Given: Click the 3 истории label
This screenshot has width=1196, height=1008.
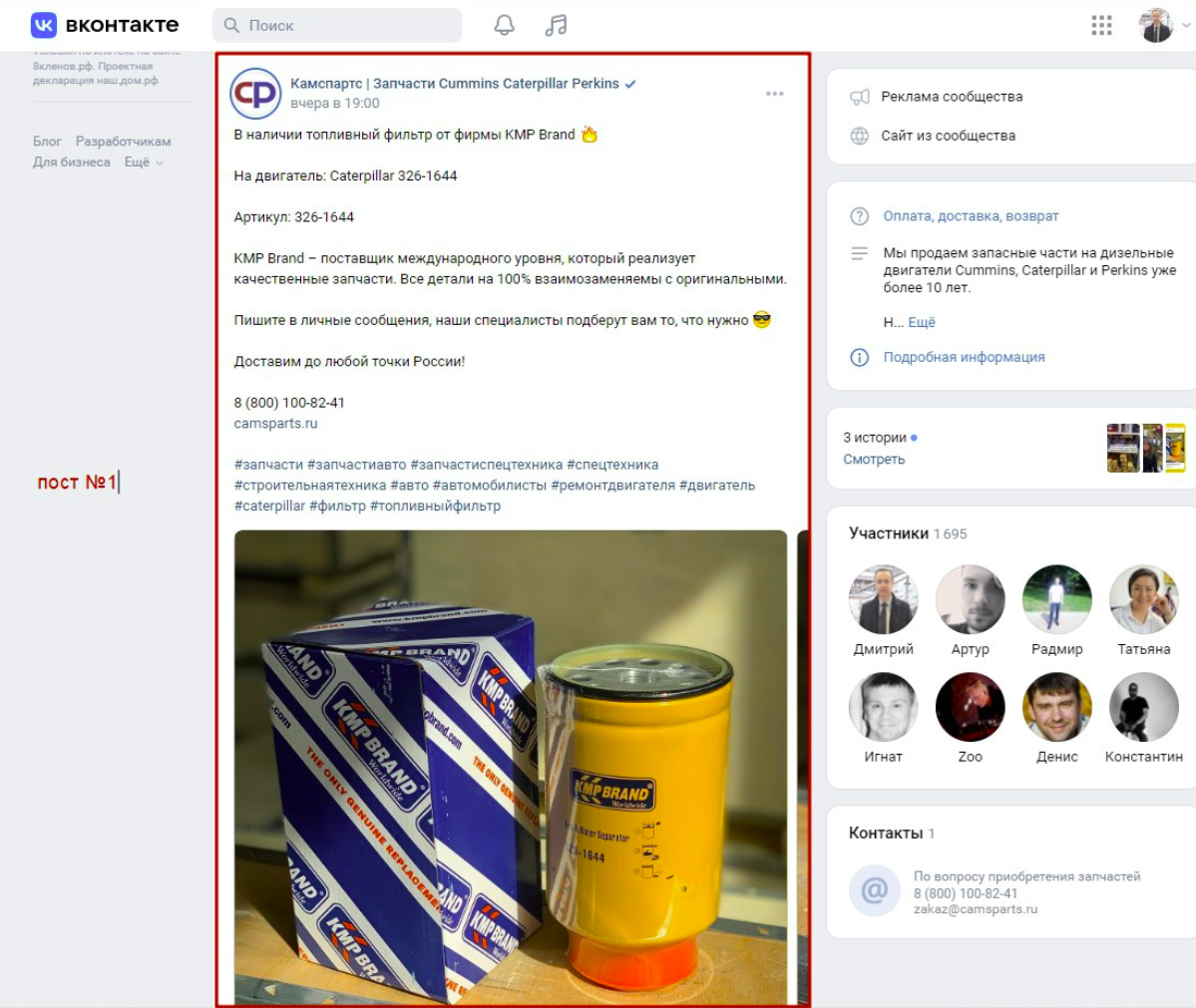Looking at the screenshot, I should (x=875, y=438).
